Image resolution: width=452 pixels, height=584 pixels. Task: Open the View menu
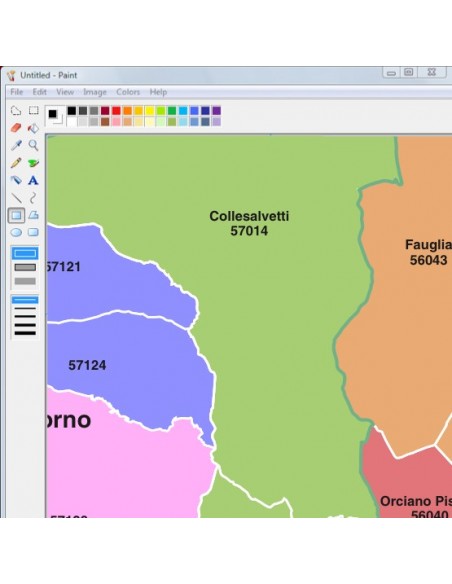[65, 92]
